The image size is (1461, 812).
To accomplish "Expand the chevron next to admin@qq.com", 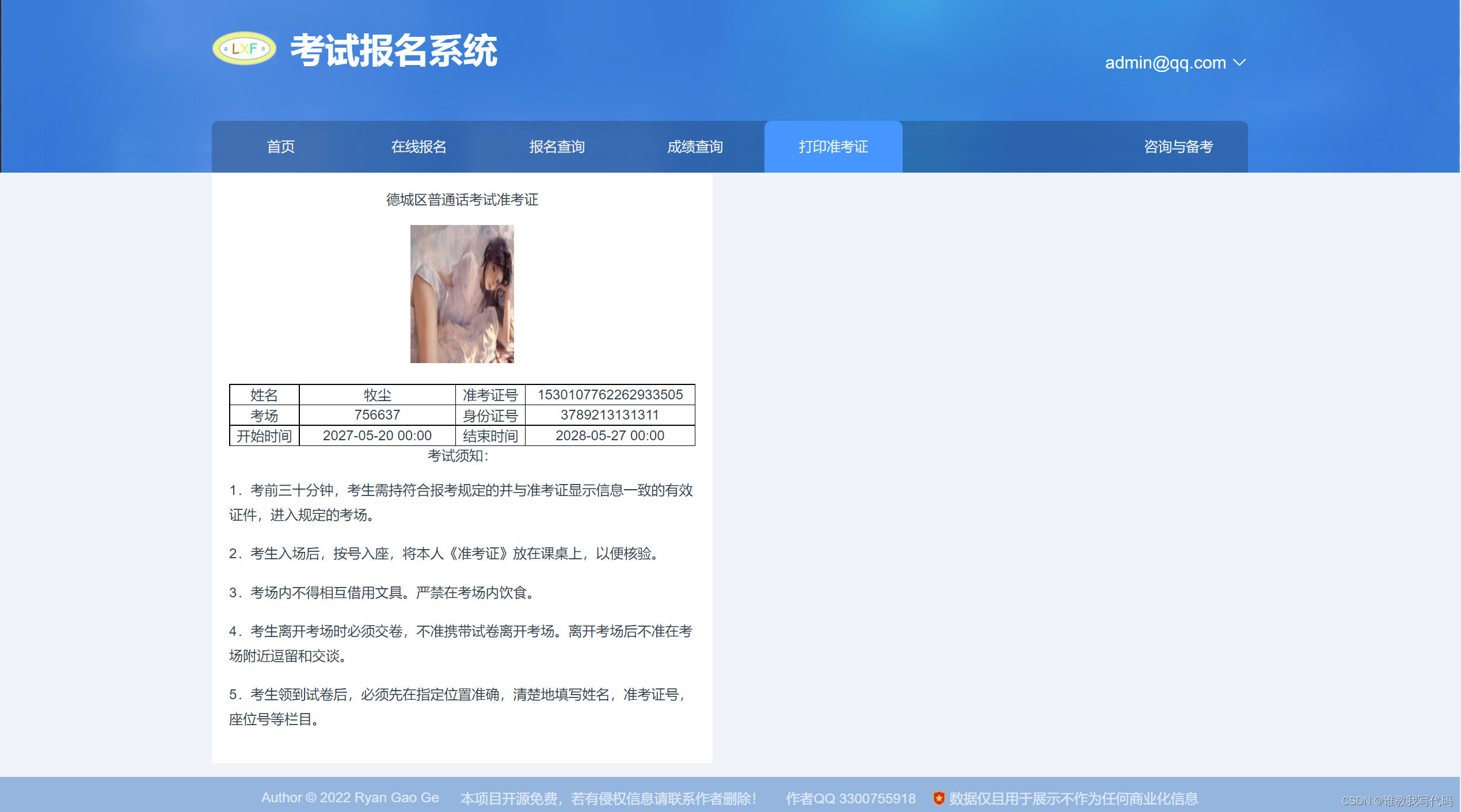I will [x=1239, y=63].
